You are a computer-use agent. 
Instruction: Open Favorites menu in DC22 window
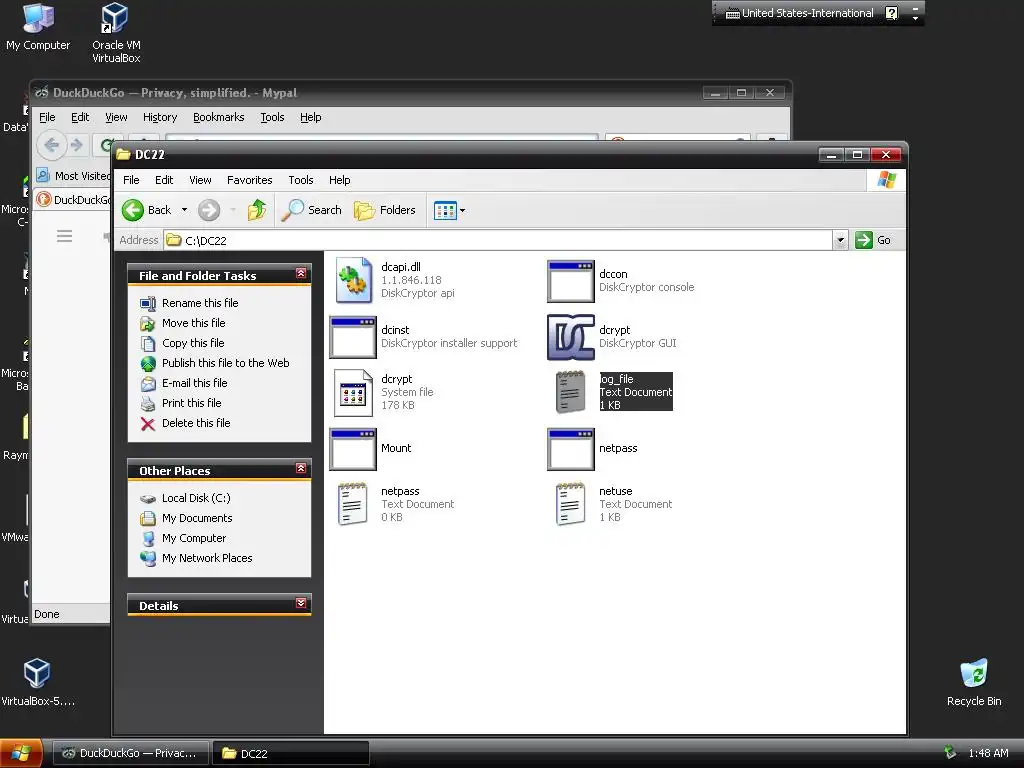tap(249, 180)
